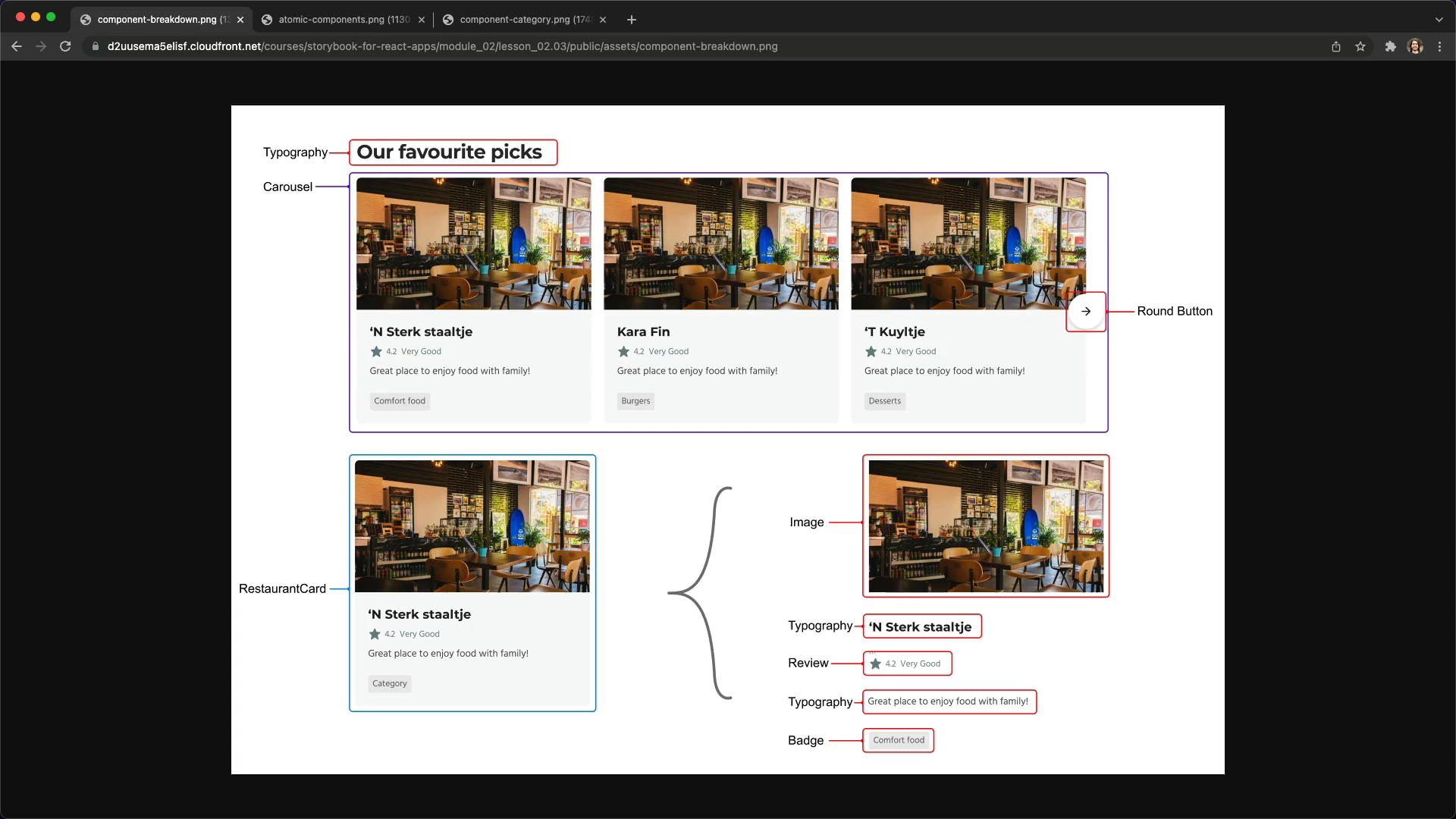Click the Kara Fin restaurant card image

720,243
